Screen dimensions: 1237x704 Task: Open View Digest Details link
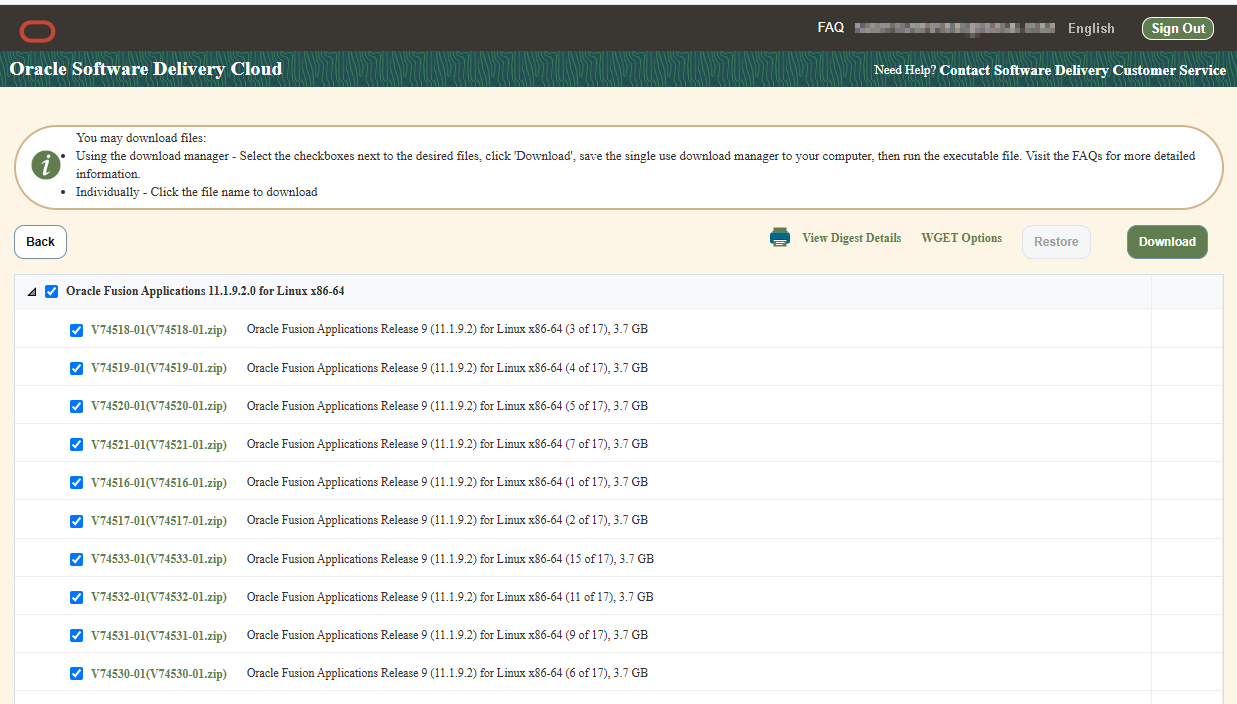(x=851, y=238)
